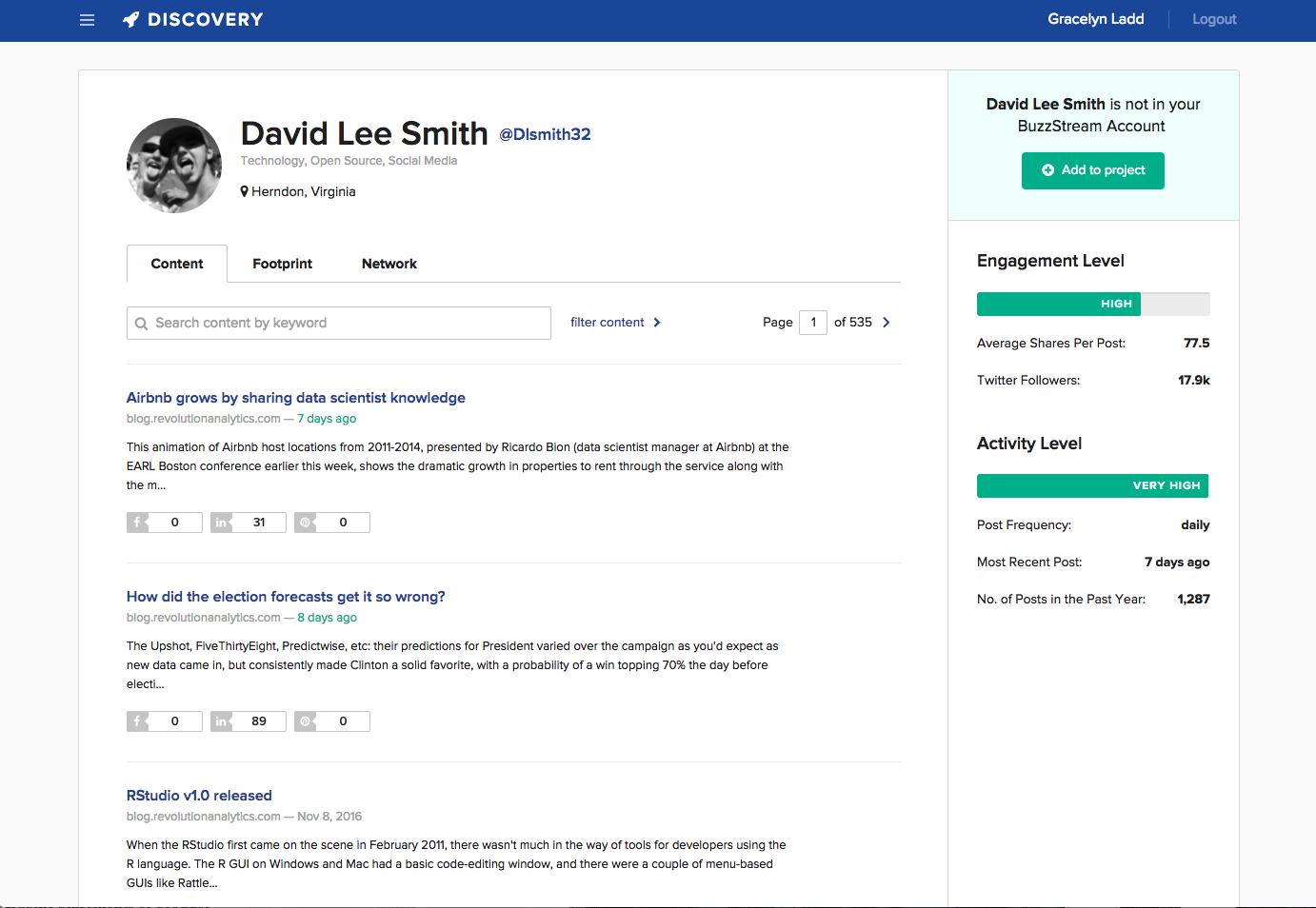Select the Content tab
Viewport: 1316px width, 908px height.
point(177,264)
